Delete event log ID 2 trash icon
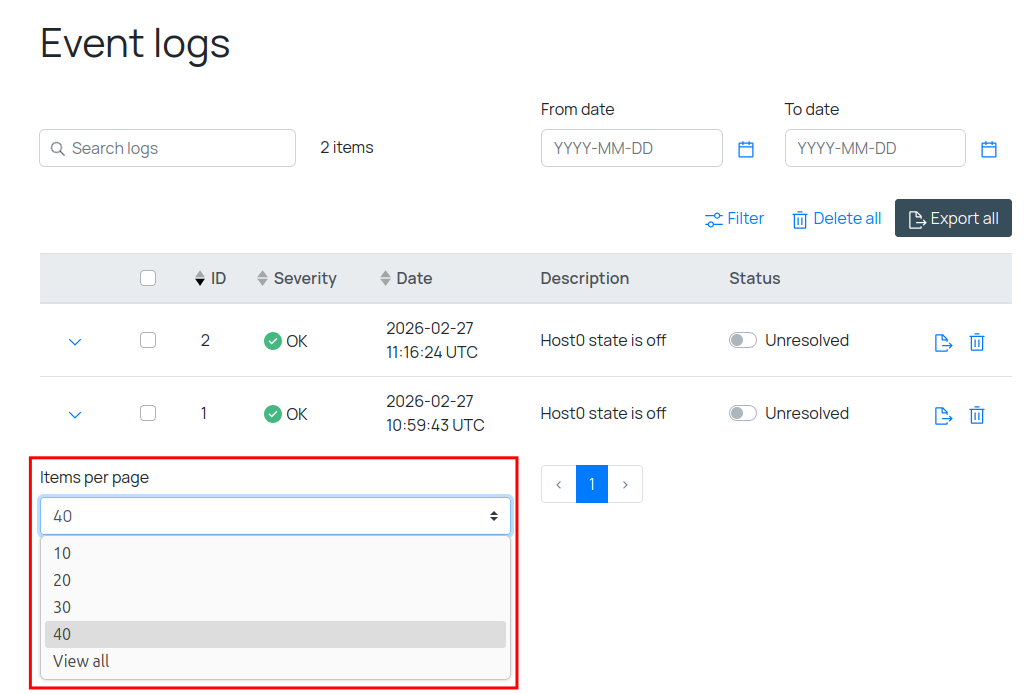 977,342
